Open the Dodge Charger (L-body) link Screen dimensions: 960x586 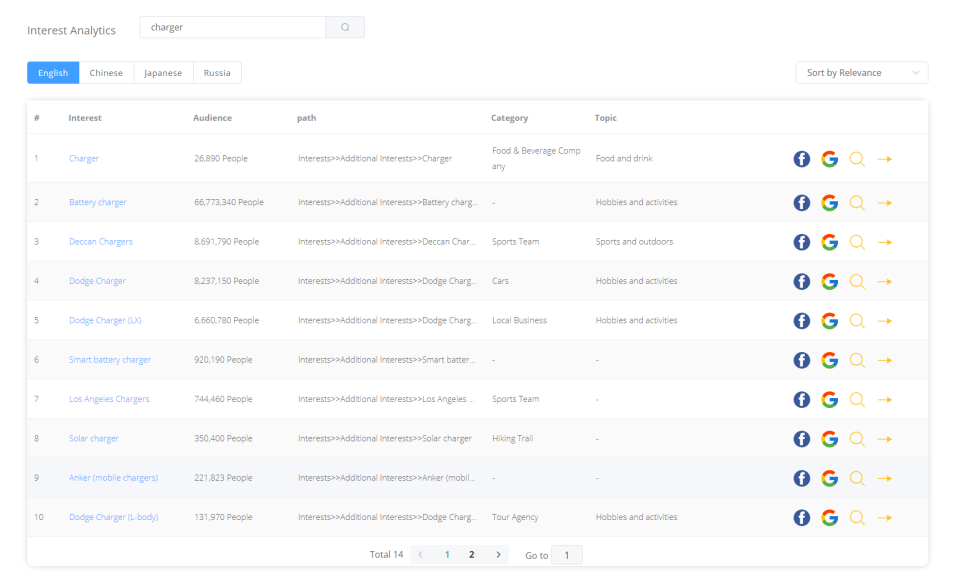(x=114, y=517)
